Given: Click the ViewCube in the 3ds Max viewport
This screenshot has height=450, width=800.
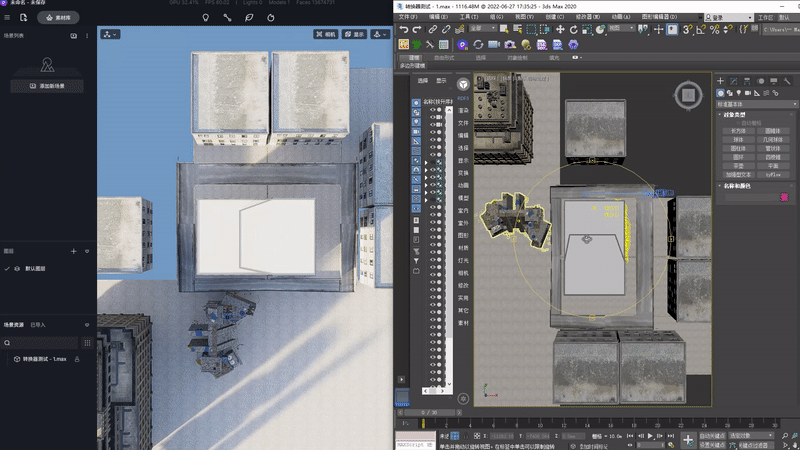Looking at the screenshot, I should (x=686, y=96).
